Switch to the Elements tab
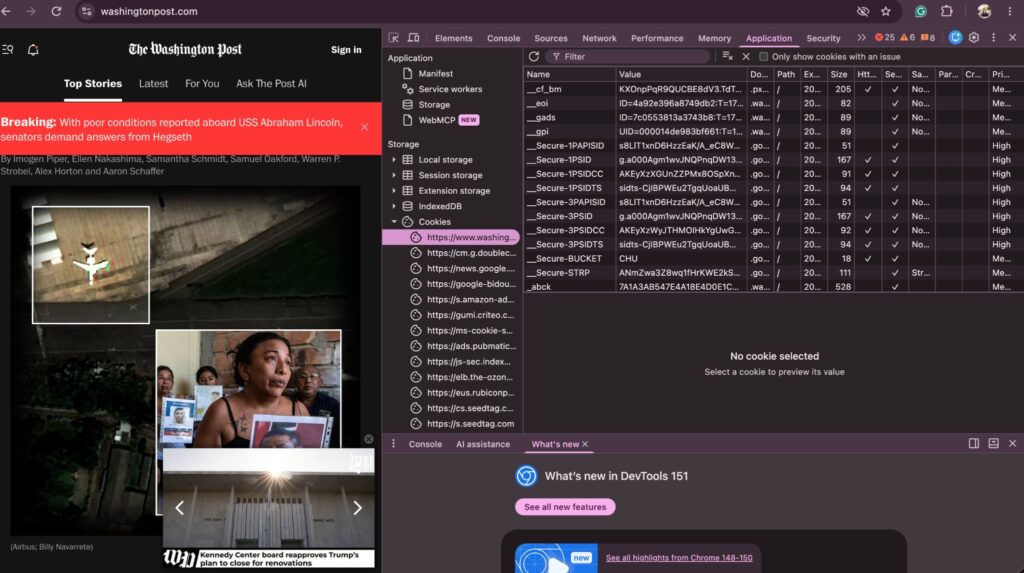This screenshot has height=573, width=1024. click(x=453, y=39)
